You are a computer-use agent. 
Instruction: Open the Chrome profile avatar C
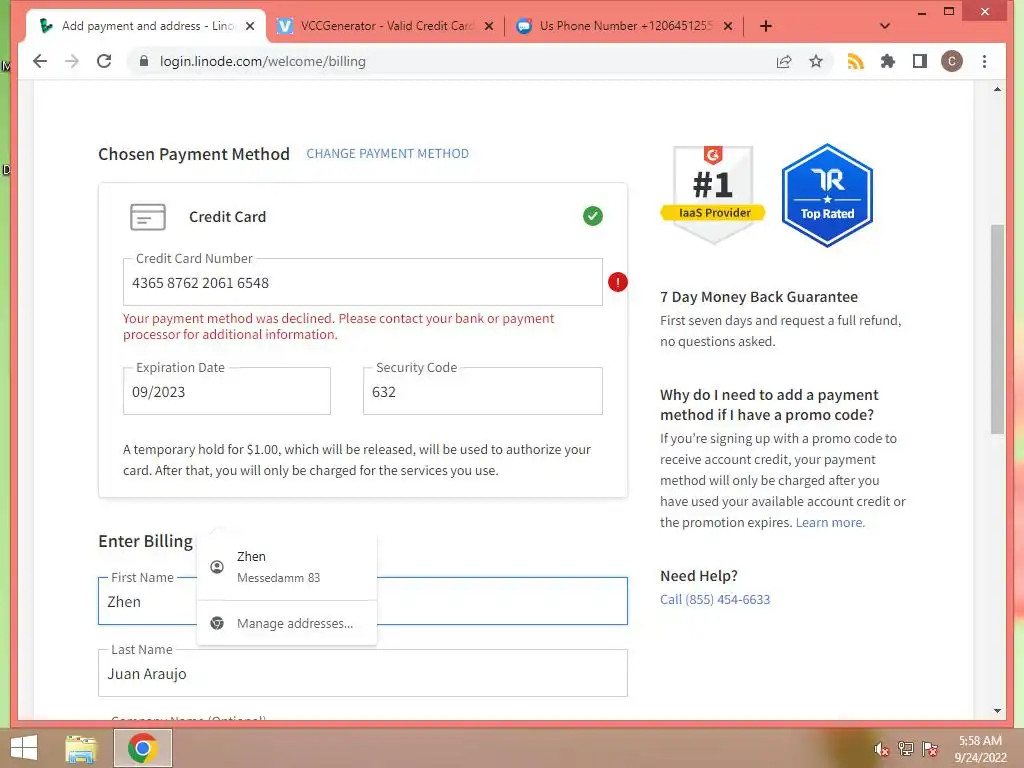(952, 61)
